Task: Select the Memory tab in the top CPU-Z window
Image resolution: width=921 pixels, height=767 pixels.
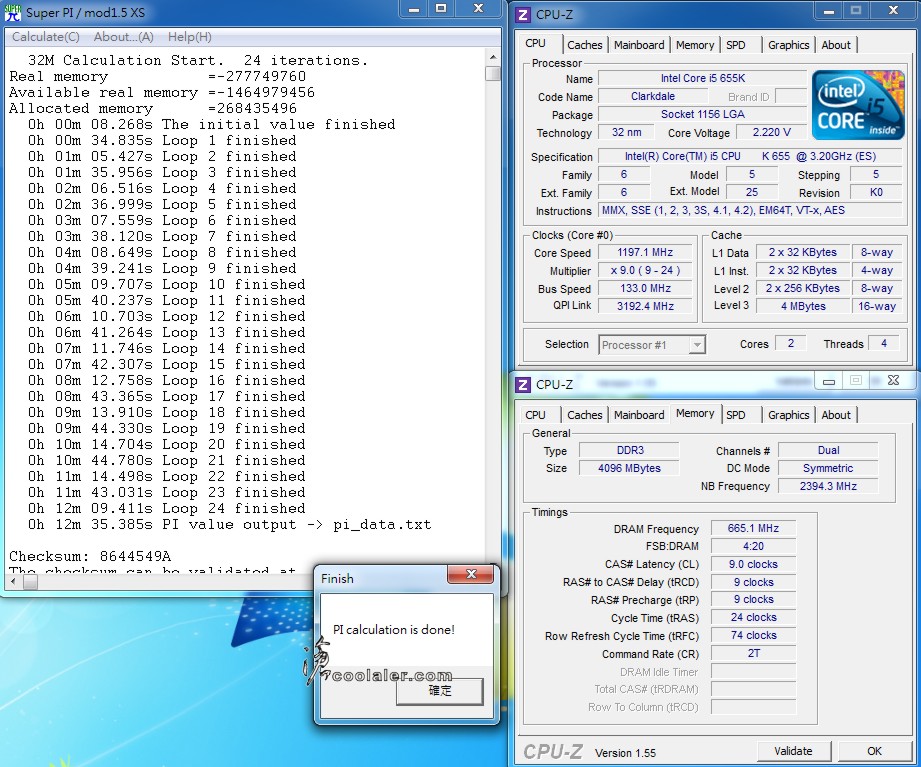Action: click(695, 45)
